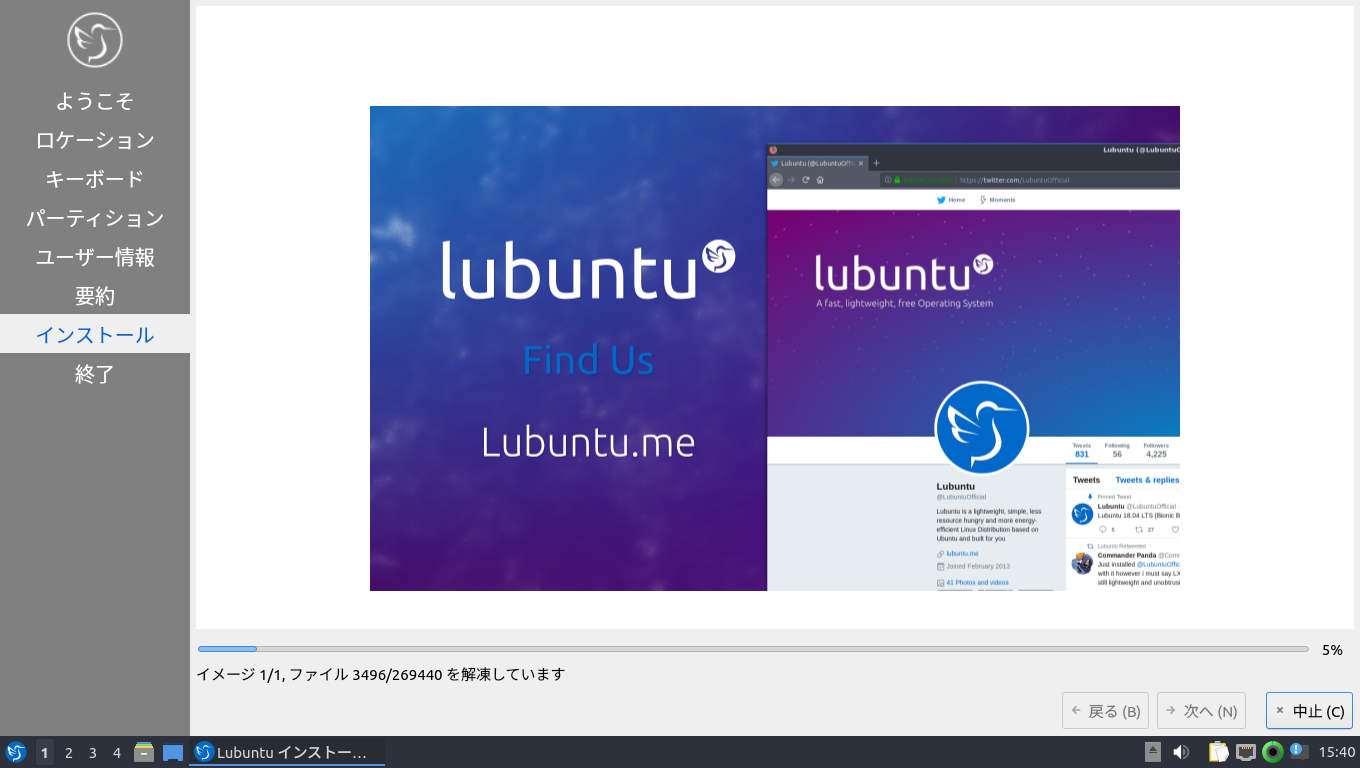Select the 終了 step in the sidebar
Image resolution: width=1360 pixels, height=768 pixels.
[x=95, y=373]
